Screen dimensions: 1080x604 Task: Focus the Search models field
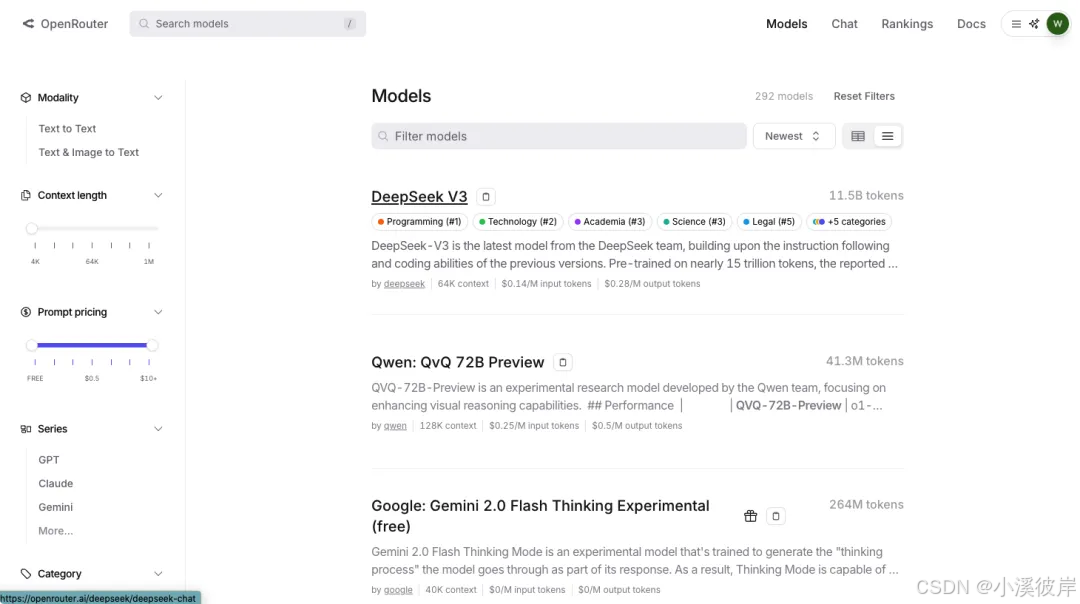pos(247,23)
